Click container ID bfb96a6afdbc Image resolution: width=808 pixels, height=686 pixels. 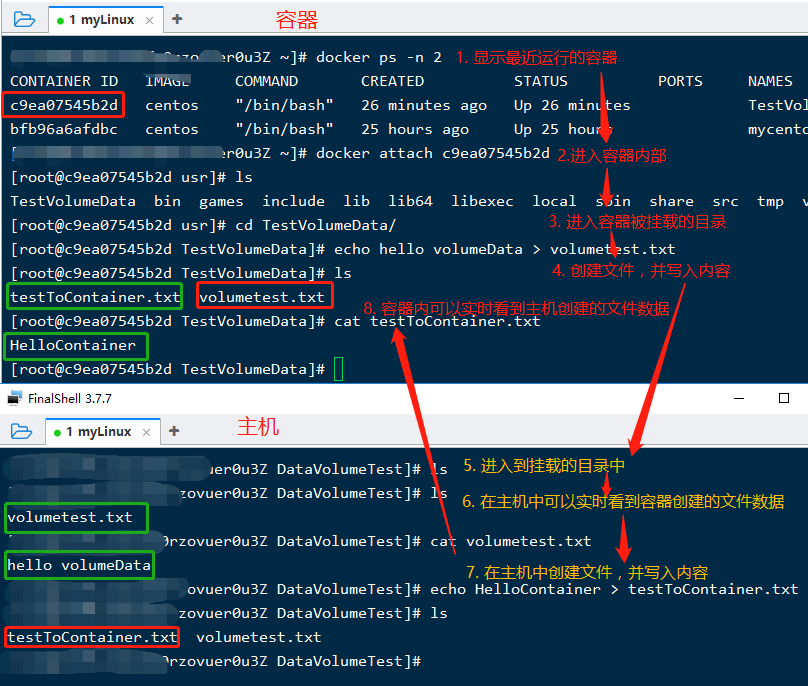64,129
